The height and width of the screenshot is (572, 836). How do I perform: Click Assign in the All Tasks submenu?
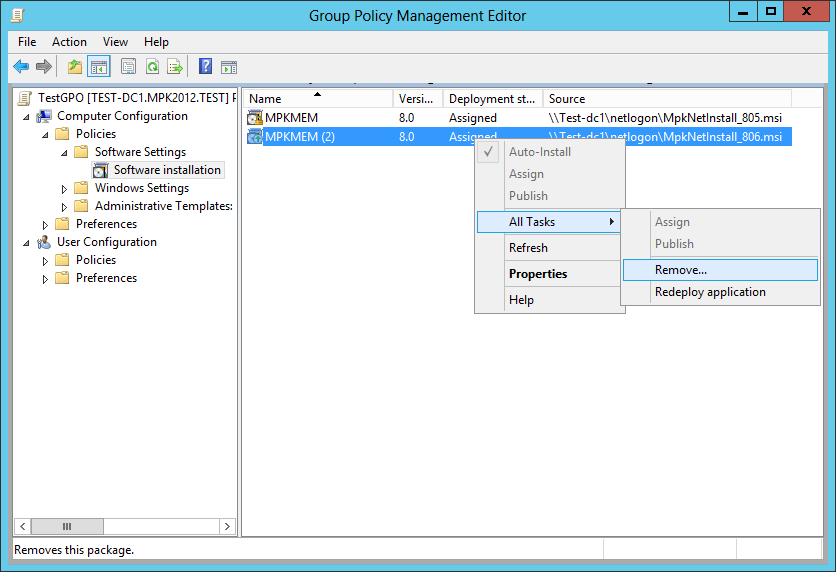click(720, 222)
